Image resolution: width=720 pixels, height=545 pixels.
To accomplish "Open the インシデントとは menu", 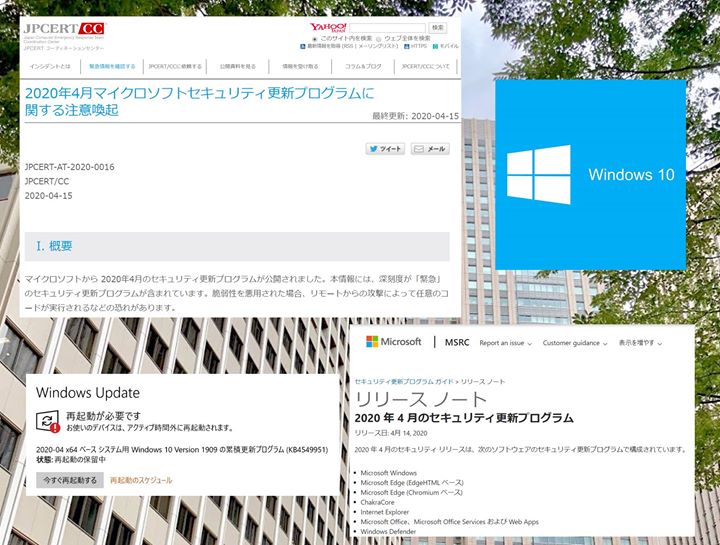I will (50, 67).
